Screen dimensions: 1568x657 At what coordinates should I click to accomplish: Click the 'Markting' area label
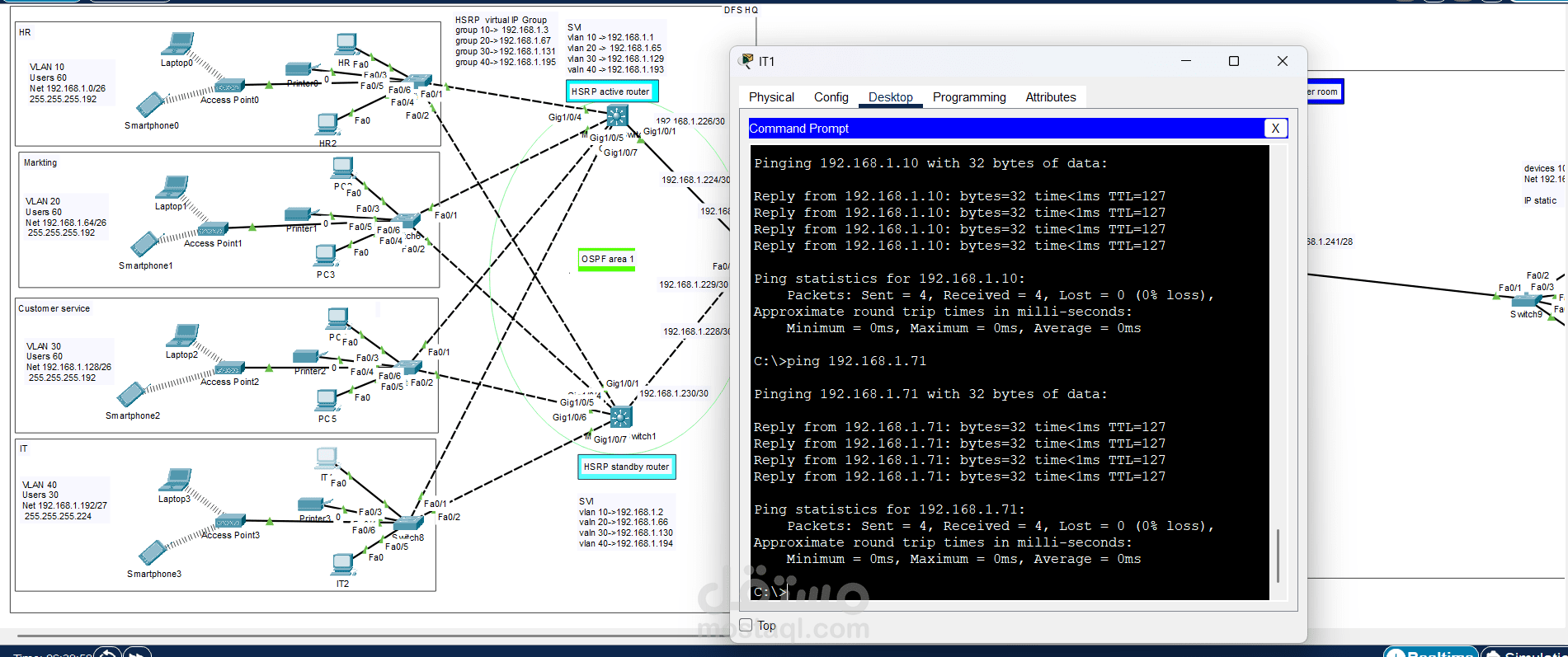pyautogui.click(x=40, y=162)
